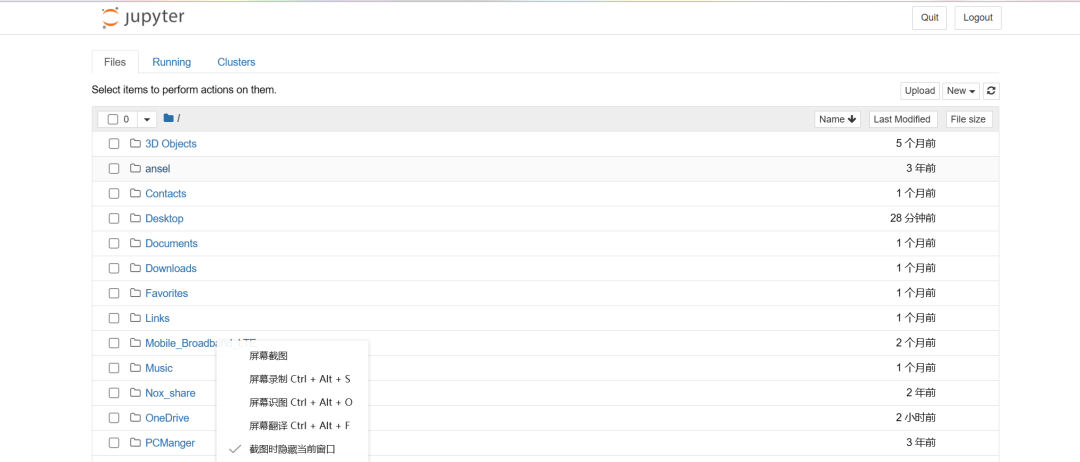Viewport: 1080px width, 462px height.
Task: Tick the Favorites checkbox
Action: 114,293
